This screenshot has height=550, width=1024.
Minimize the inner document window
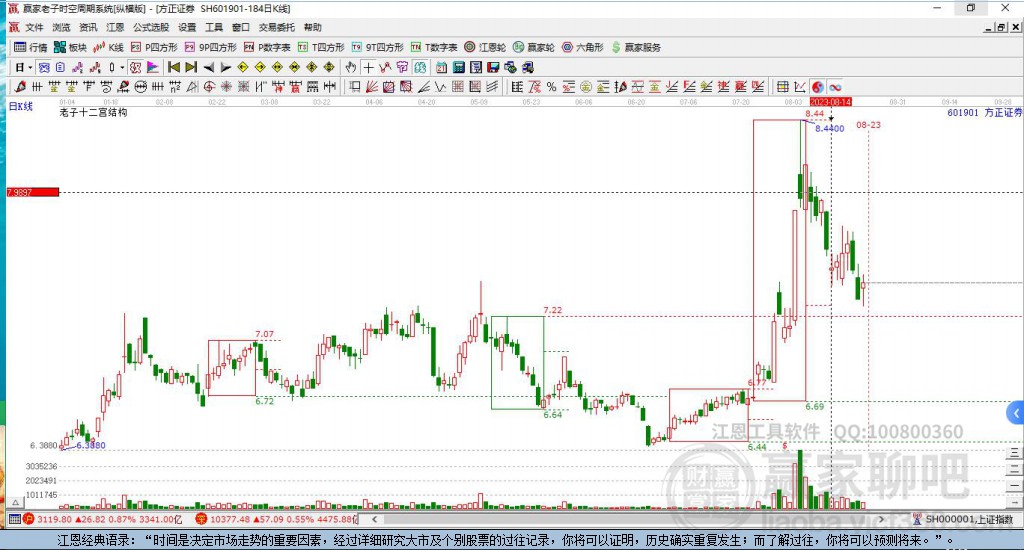pyautogui.click(x=989, y=27)
